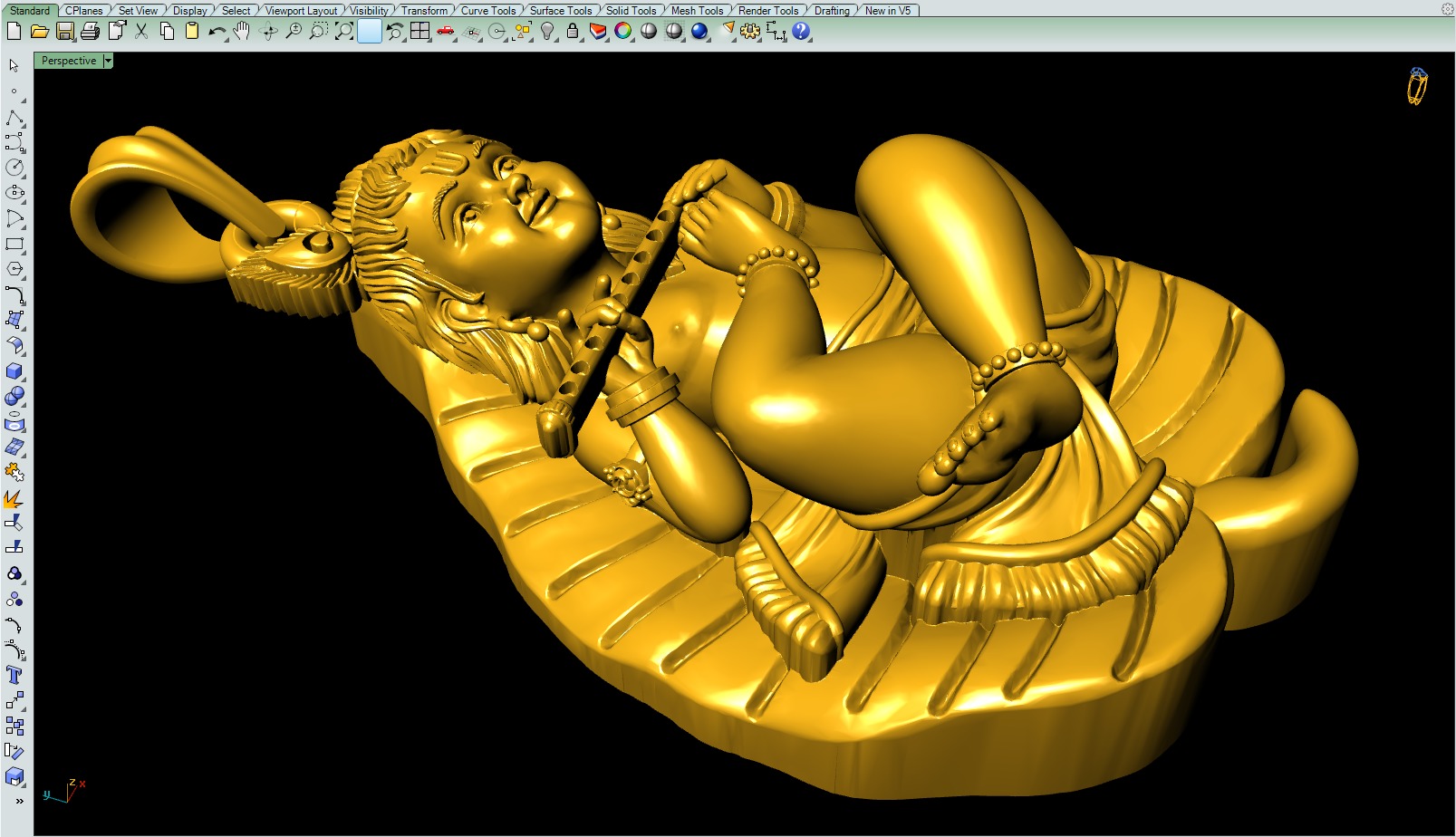Select the Circle tool
The width and height of the screenshot is (1456, 837).
14,168
